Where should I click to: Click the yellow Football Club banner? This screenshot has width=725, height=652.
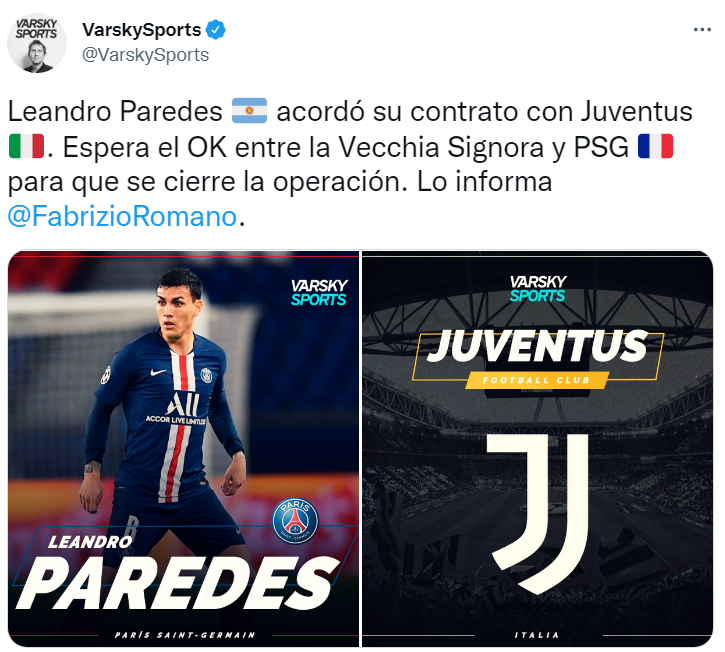pyautogui.click(x=536, y=380)
